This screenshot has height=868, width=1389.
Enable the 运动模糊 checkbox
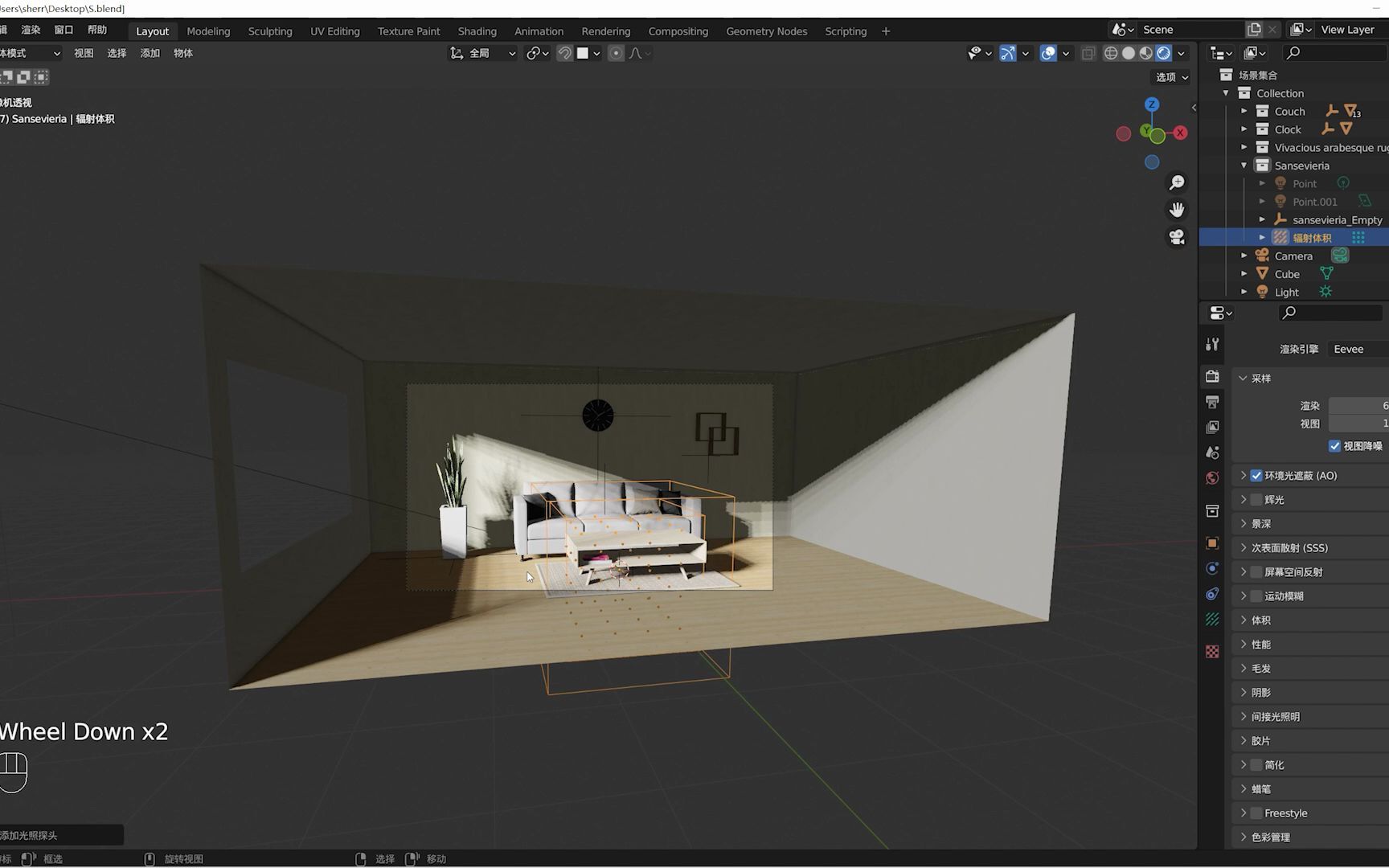(1256, 596)
